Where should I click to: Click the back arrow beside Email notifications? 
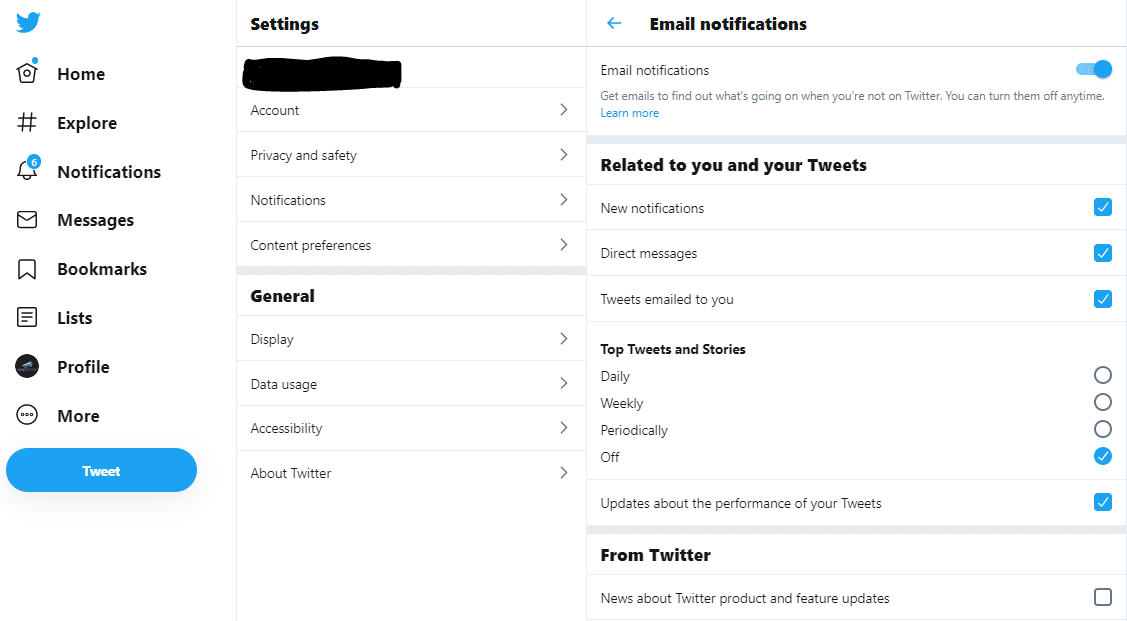(614, 24)
